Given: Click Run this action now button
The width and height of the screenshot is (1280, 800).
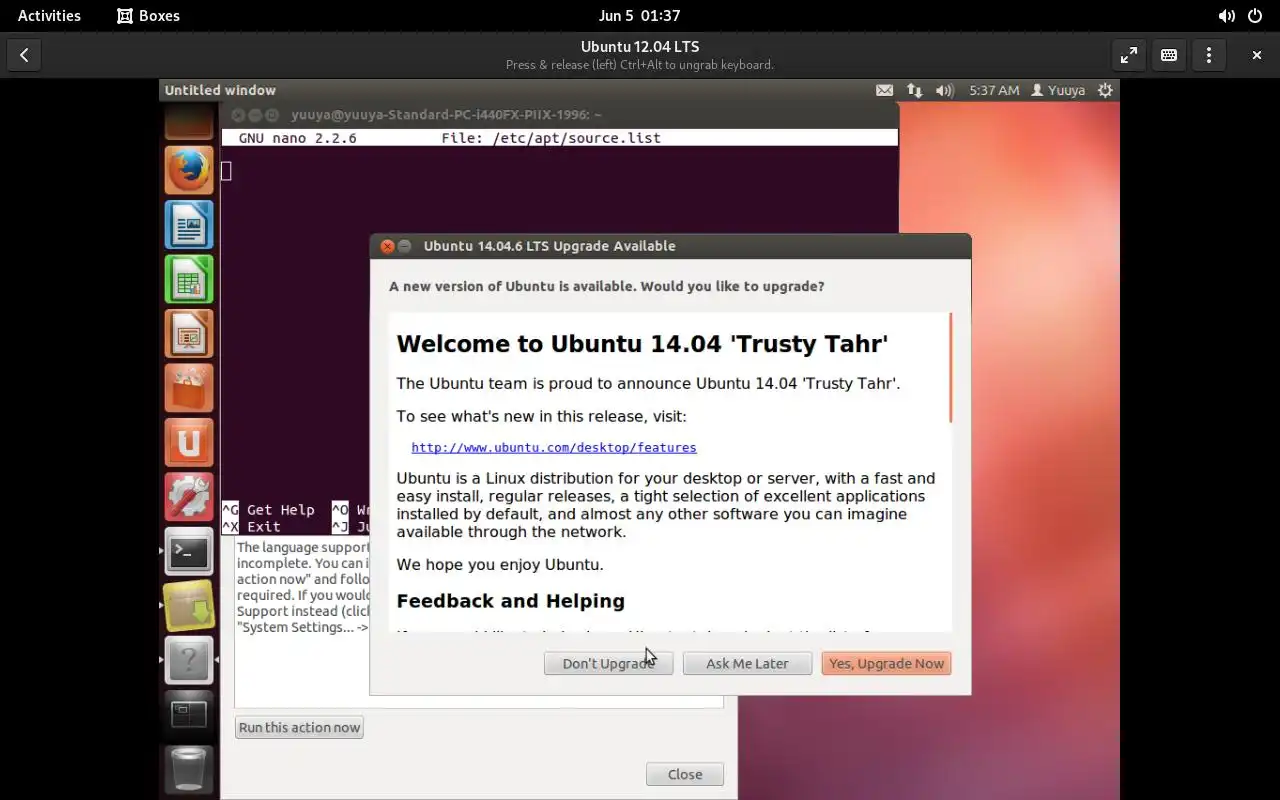Looking at the screenshot, I should coord(299,727).
